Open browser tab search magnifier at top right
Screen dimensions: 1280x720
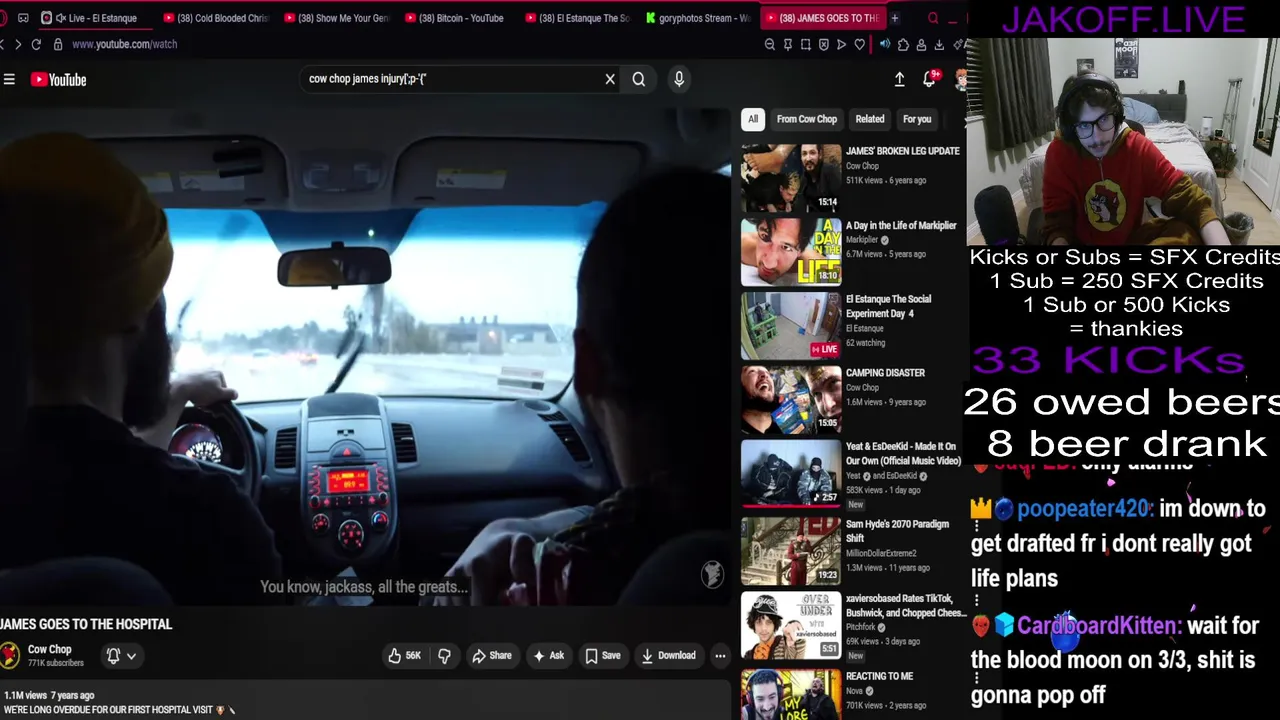[933, 18]
